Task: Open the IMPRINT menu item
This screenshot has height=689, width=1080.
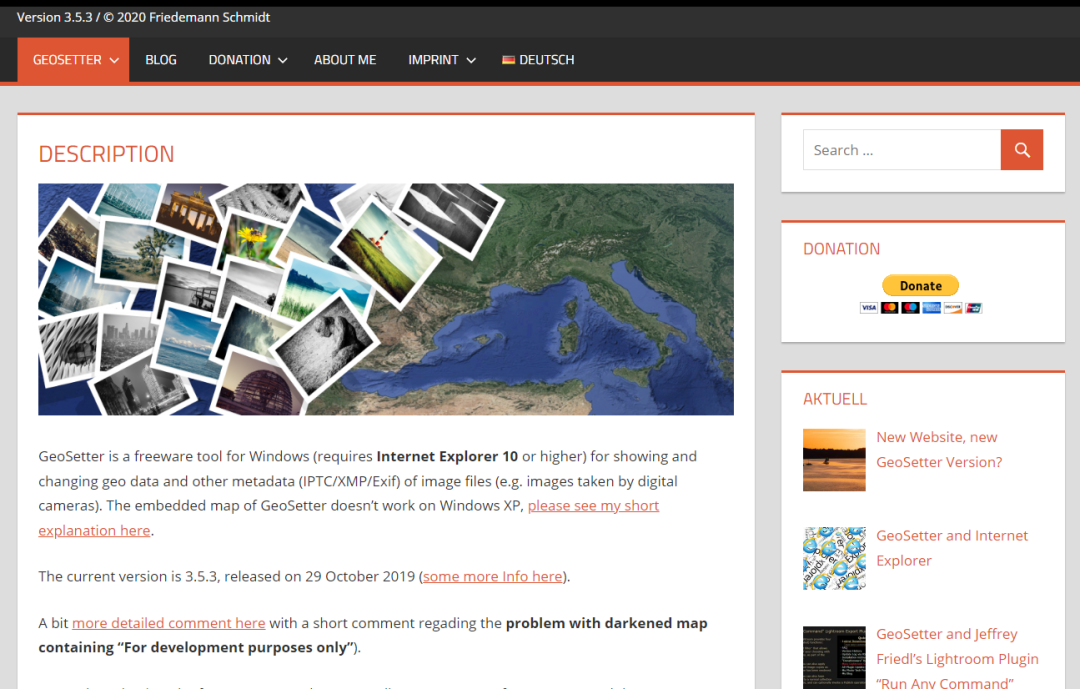Action: [433, 60]
